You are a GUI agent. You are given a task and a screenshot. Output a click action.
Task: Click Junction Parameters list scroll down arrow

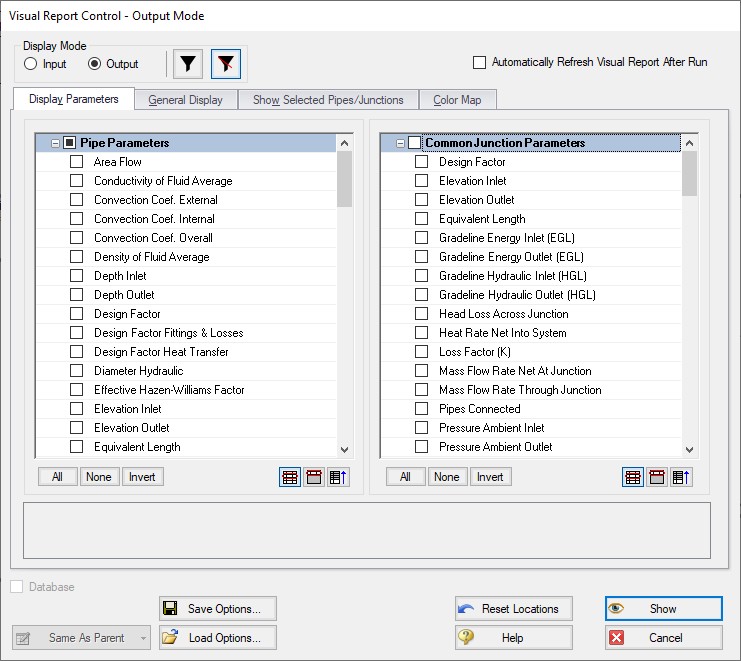[689, 449]
